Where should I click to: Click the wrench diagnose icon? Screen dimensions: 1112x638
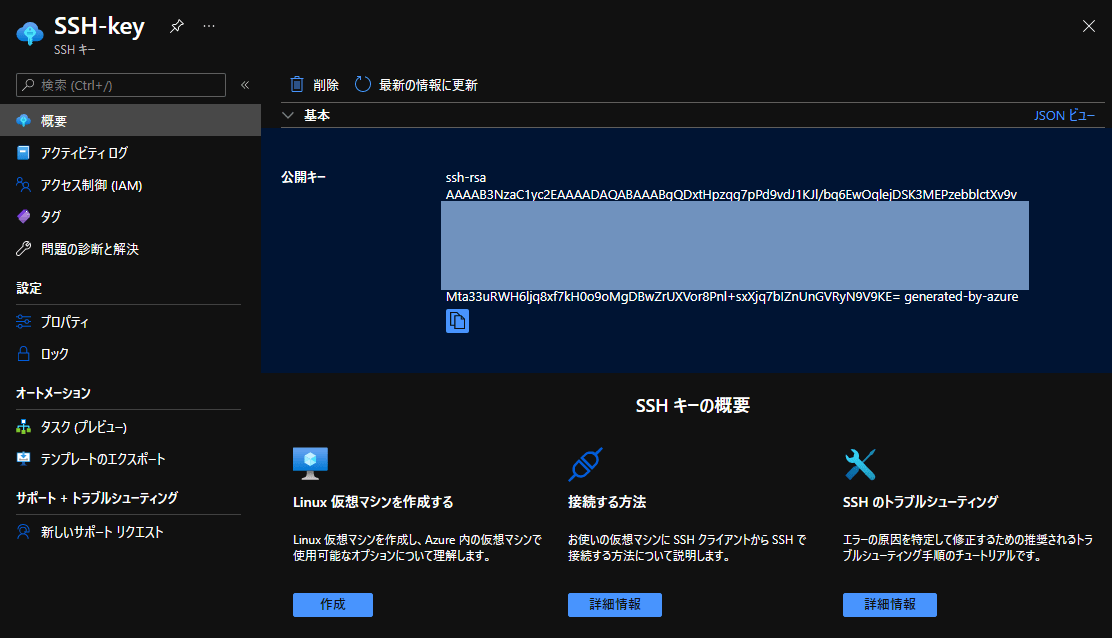pos(23,249)
